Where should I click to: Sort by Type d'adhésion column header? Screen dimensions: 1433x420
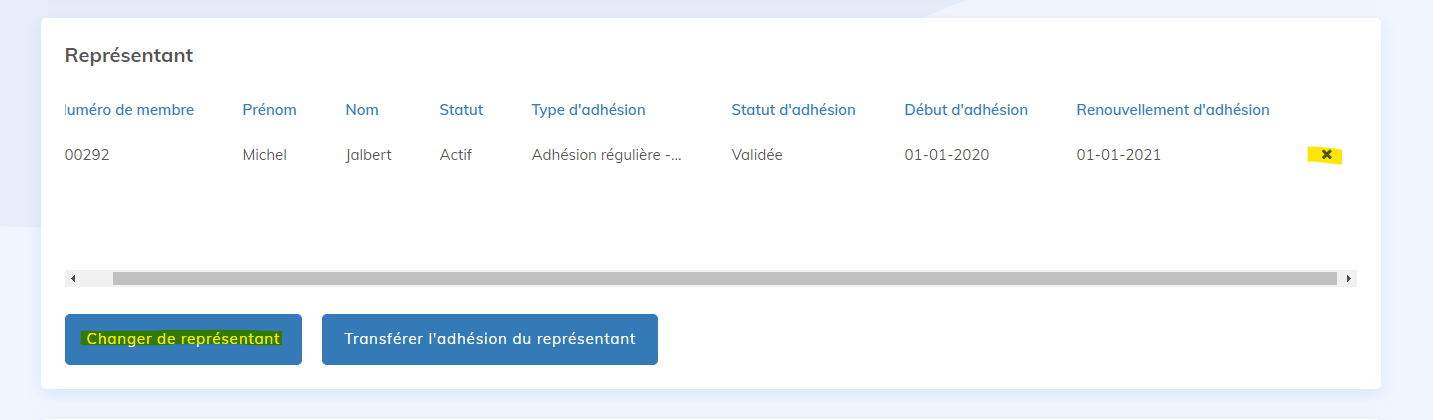tap(588, 110)
